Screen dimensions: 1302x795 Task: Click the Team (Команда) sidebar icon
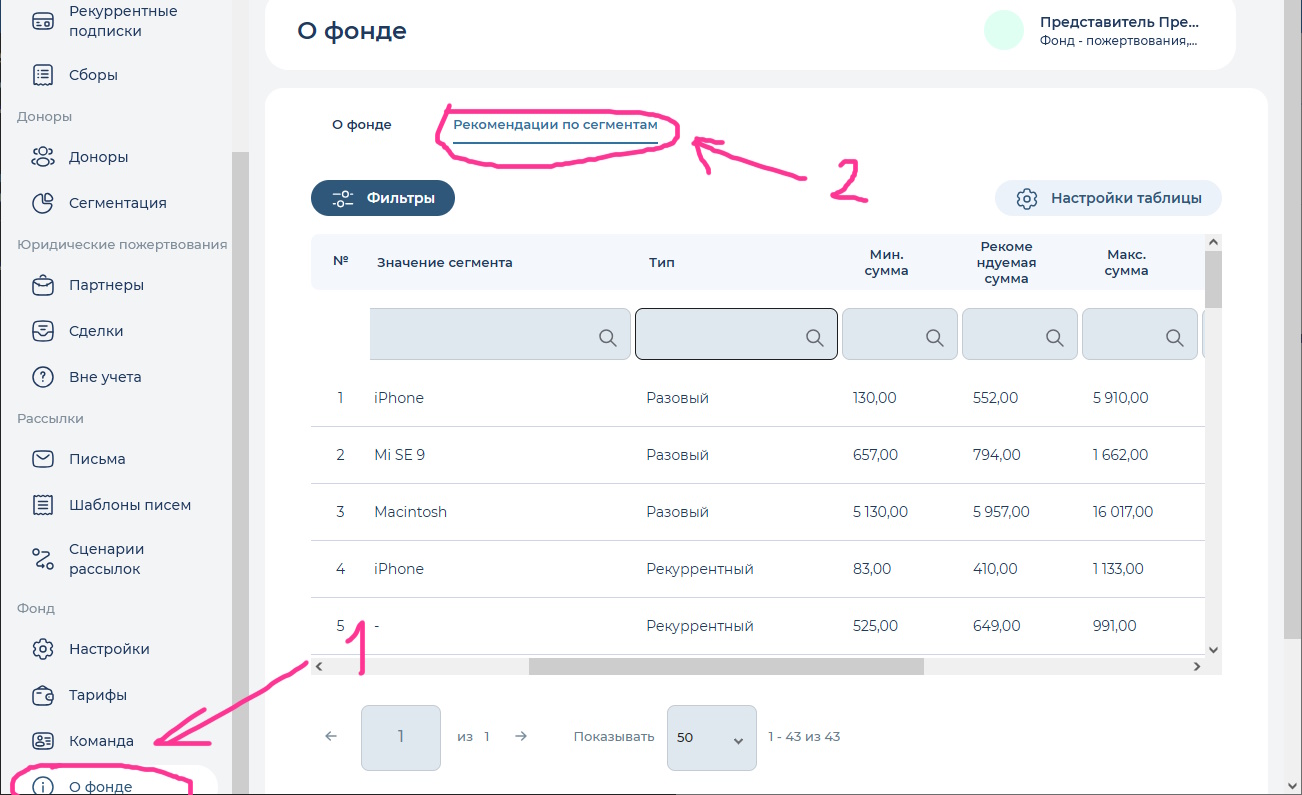point(43,741)
